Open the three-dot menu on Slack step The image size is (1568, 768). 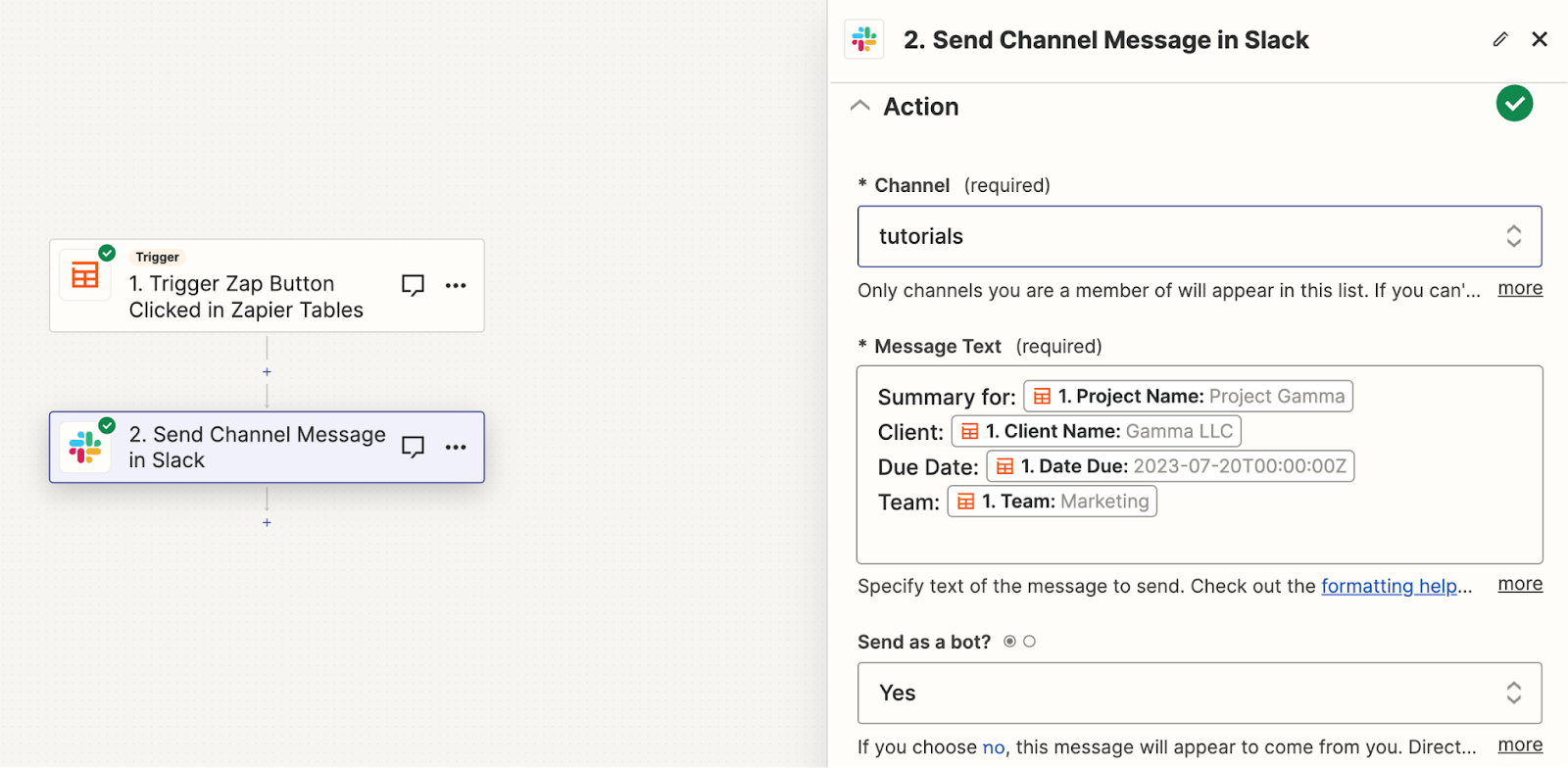pyautogui.click(x=456, y=447)
